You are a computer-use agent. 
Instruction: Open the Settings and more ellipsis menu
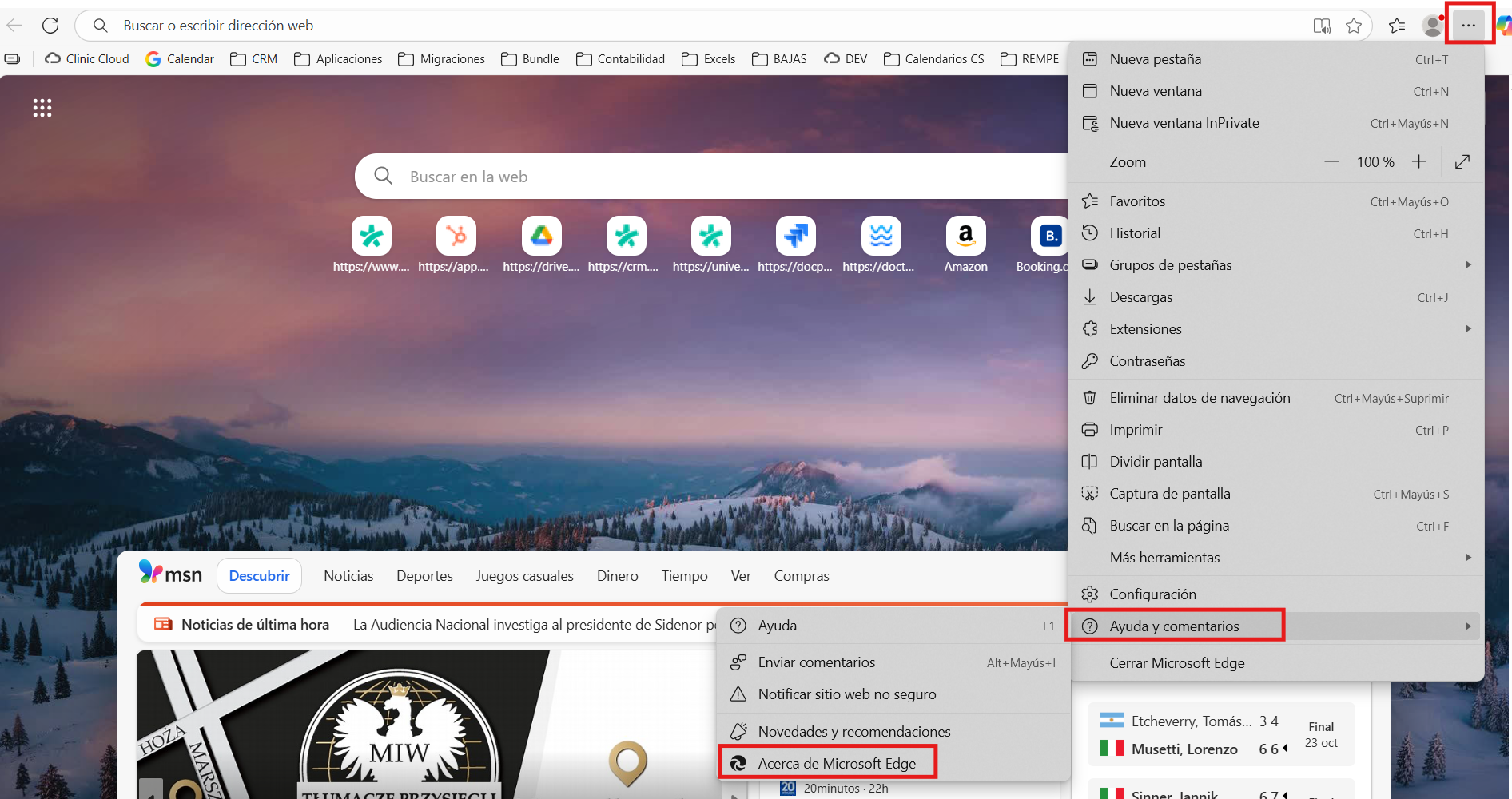coord(1468,26)
